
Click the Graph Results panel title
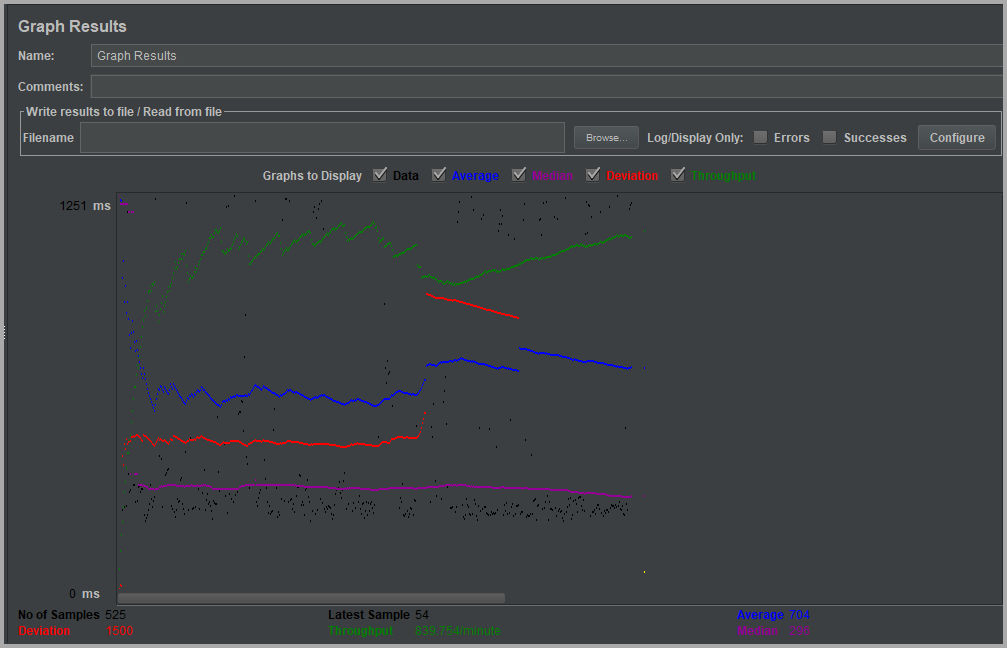(72, 26)
